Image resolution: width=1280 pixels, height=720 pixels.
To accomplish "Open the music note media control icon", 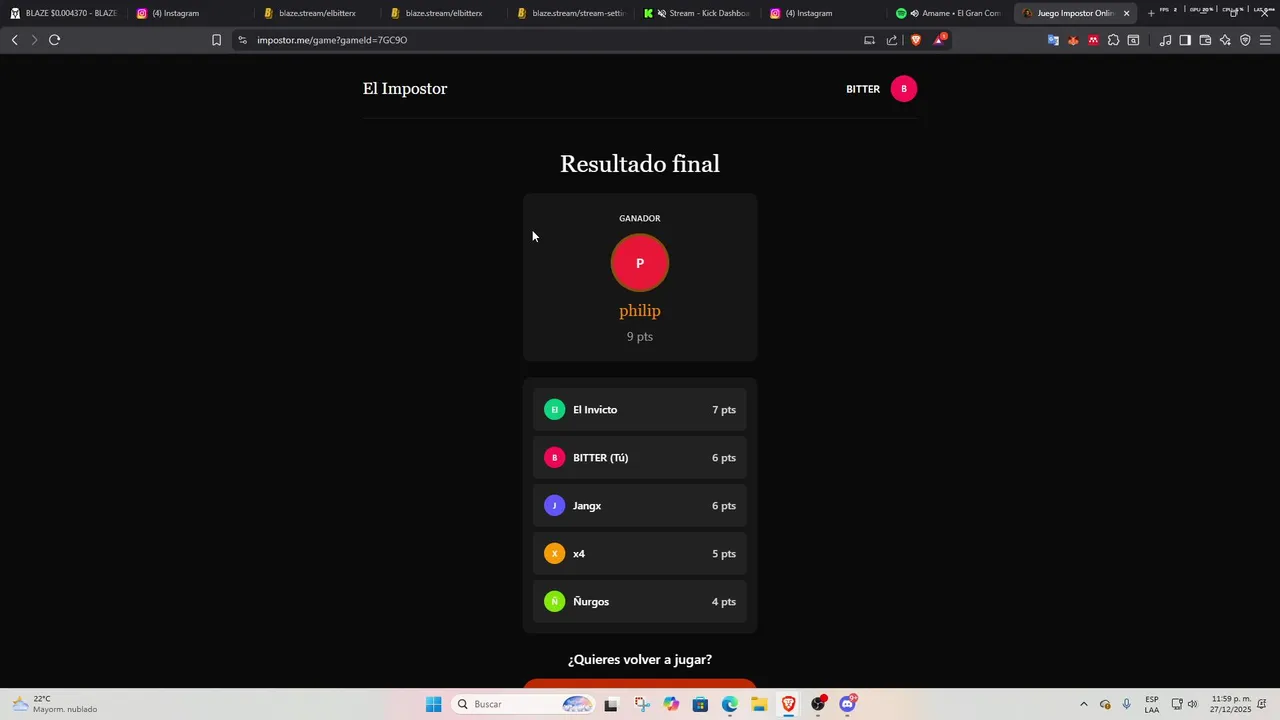I will click(1165, 40).
